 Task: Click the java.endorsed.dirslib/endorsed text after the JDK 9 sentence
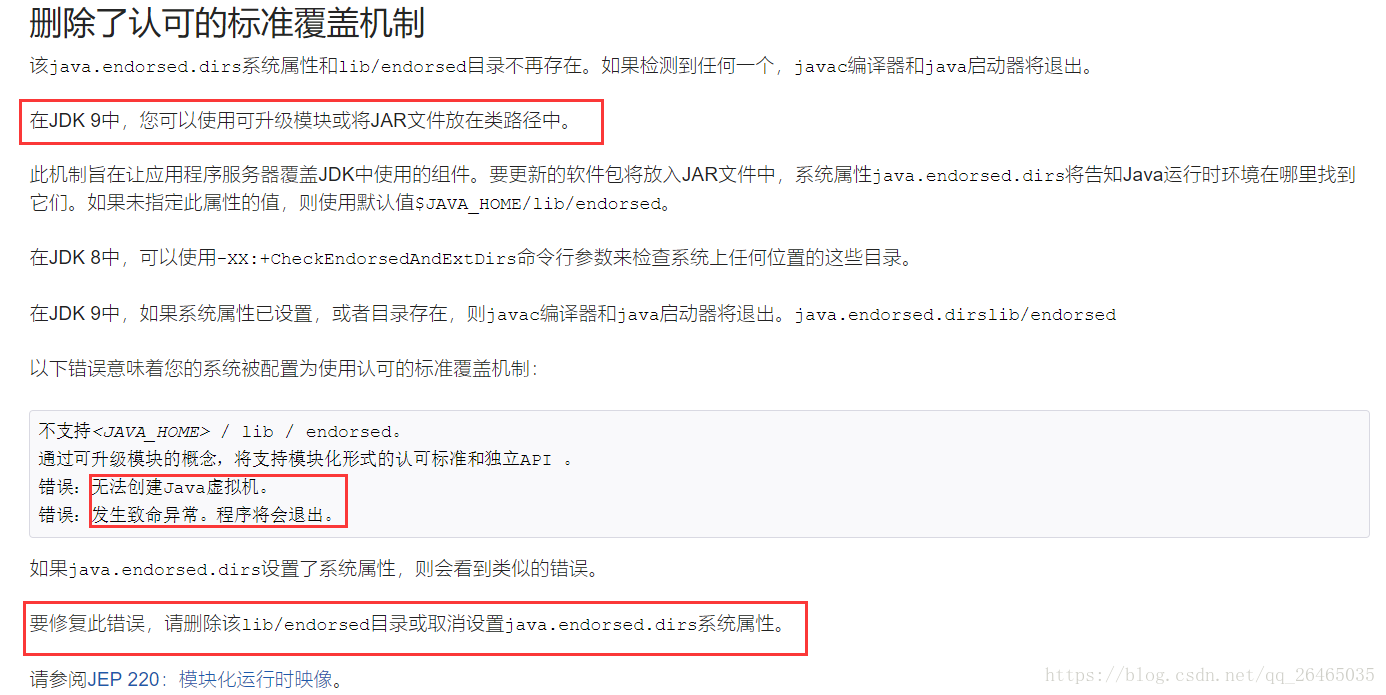pos(955,315)
